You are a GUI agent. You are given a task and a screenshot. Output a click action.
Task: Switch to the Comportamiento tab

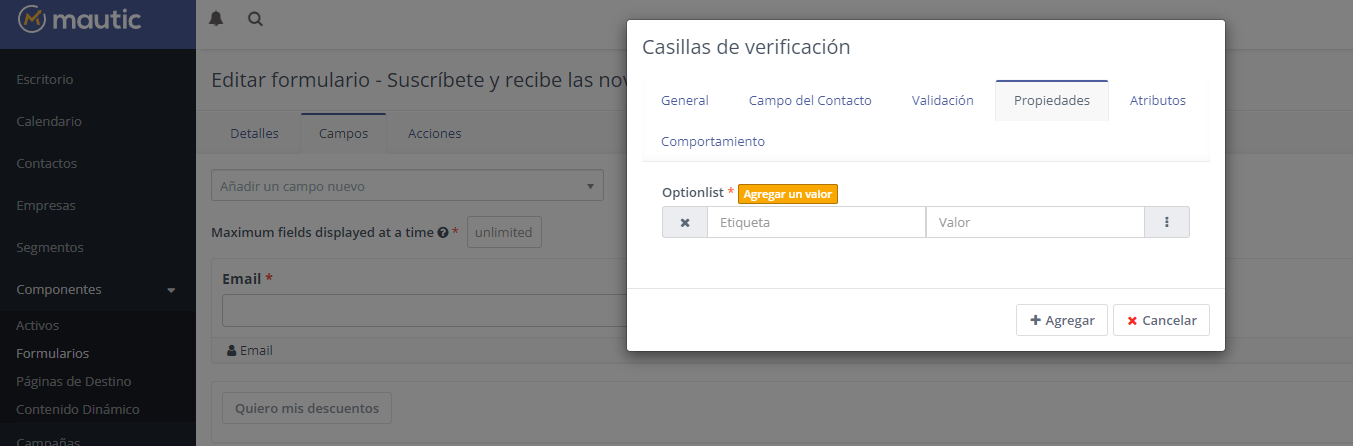click(x=713, y=141)
